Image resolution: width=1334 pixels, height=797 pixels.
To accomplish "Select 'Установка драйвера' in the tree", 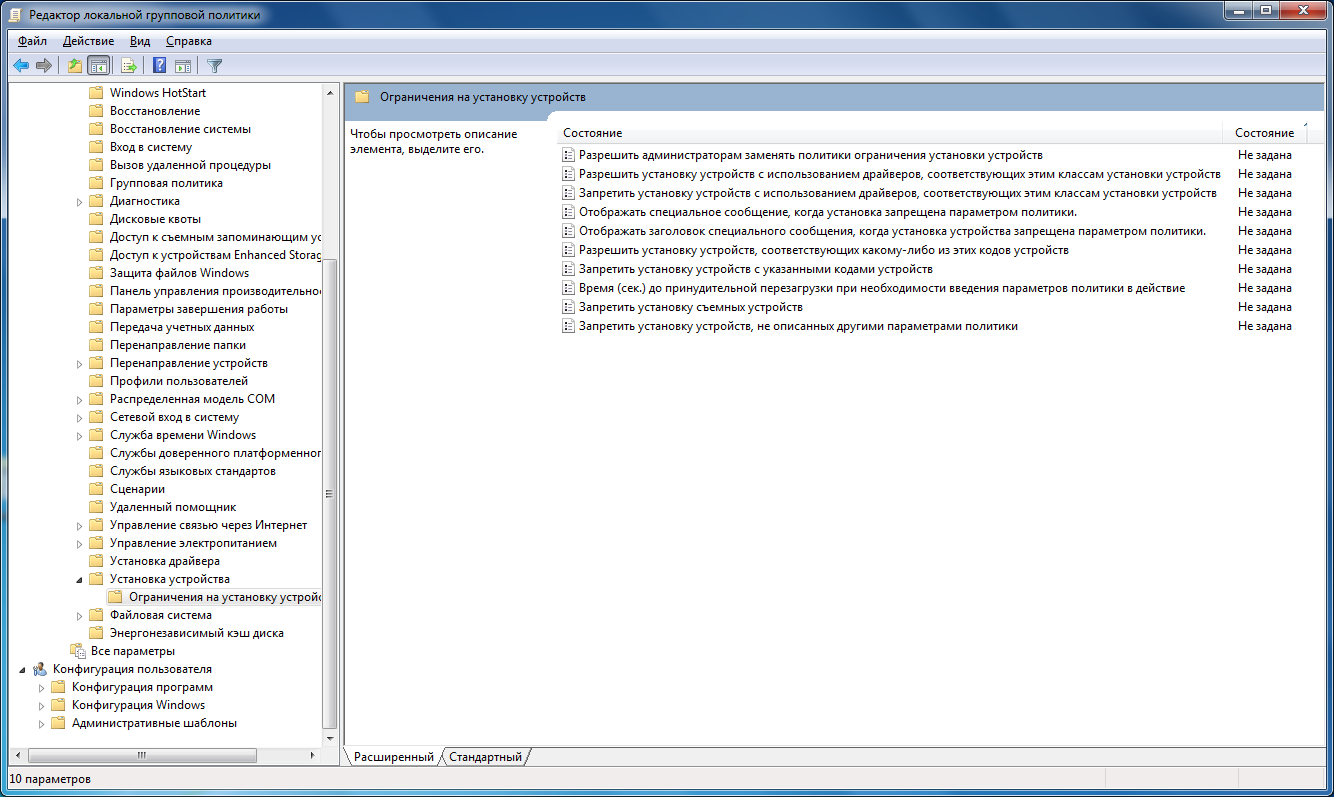I will 164,561.
